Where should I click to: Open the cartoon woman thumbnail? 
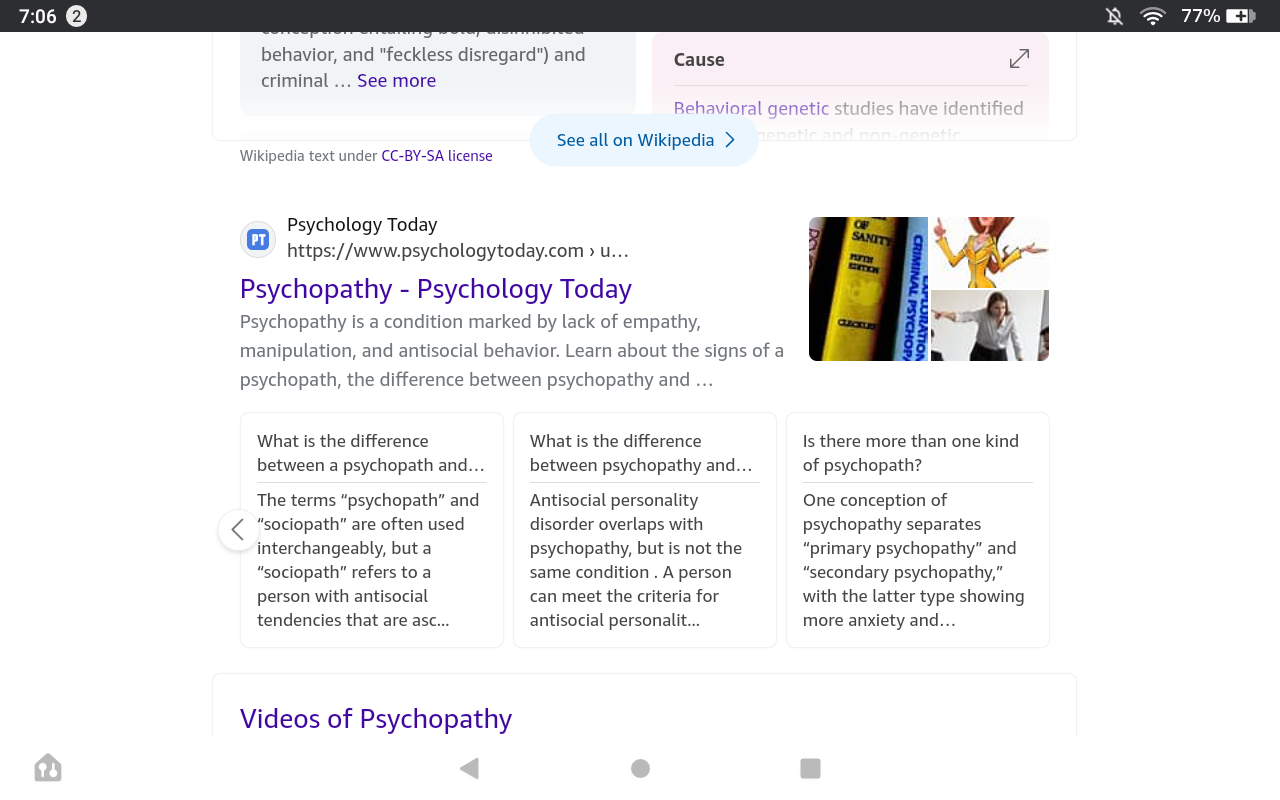990,252
